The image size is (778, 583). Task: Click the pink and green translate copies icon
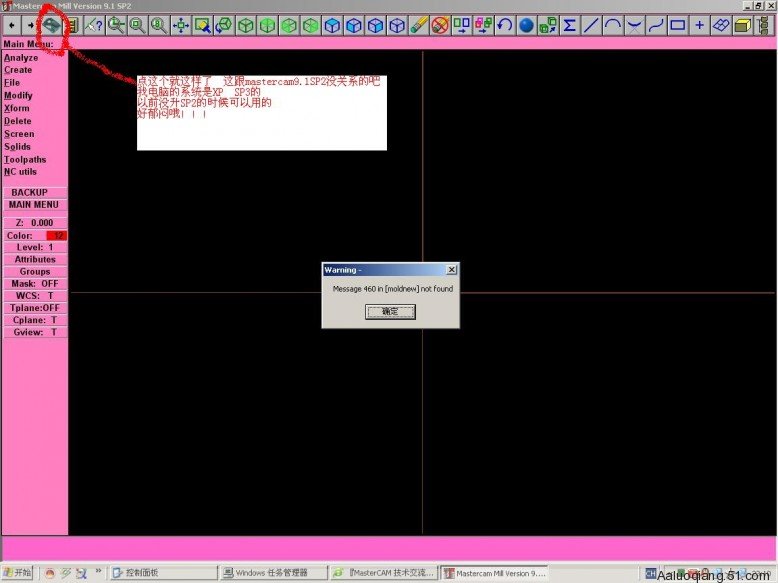[x=483, y=25]
